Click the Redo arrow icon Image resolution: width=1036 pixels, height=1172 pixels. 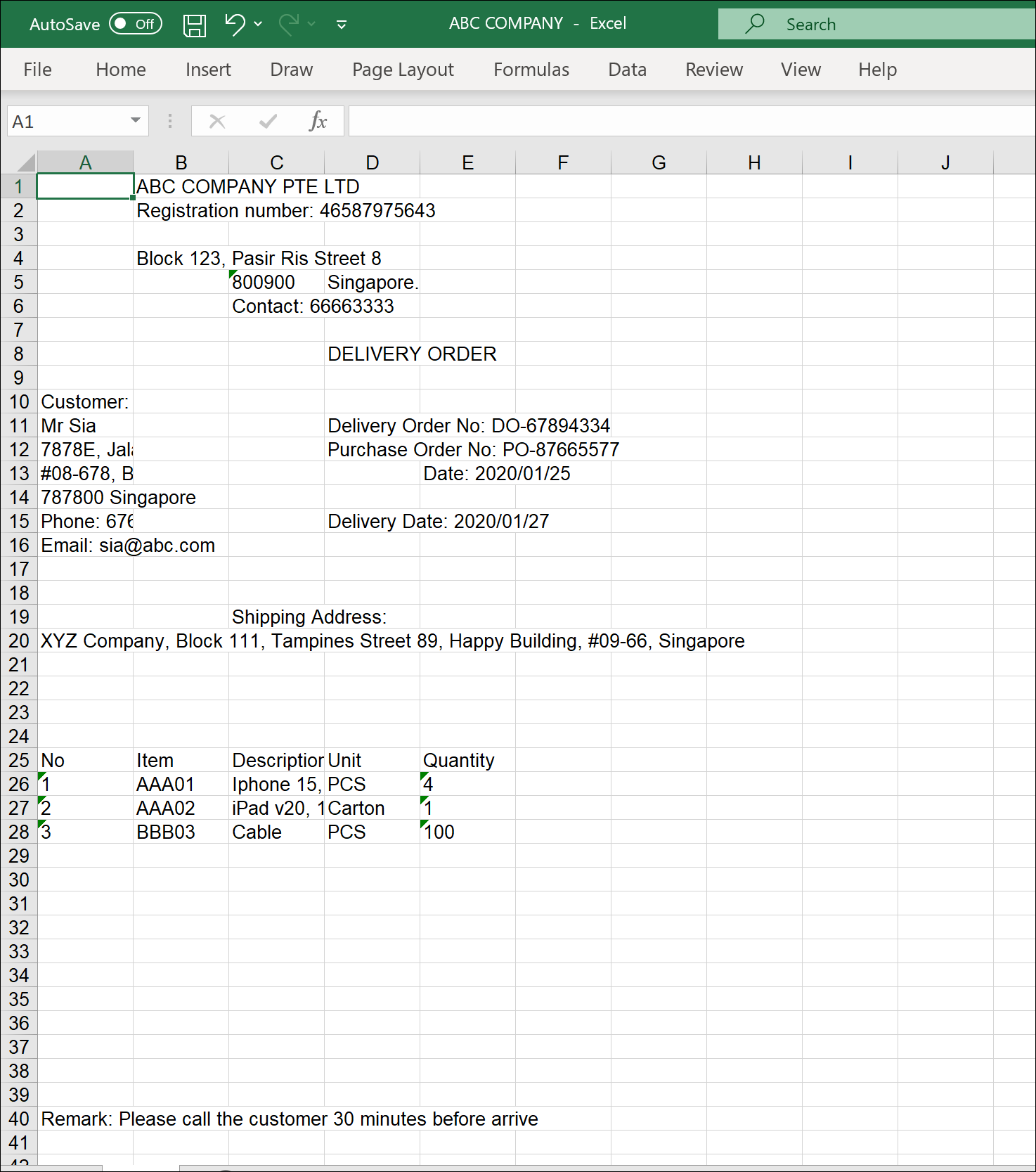pos(288,24)
